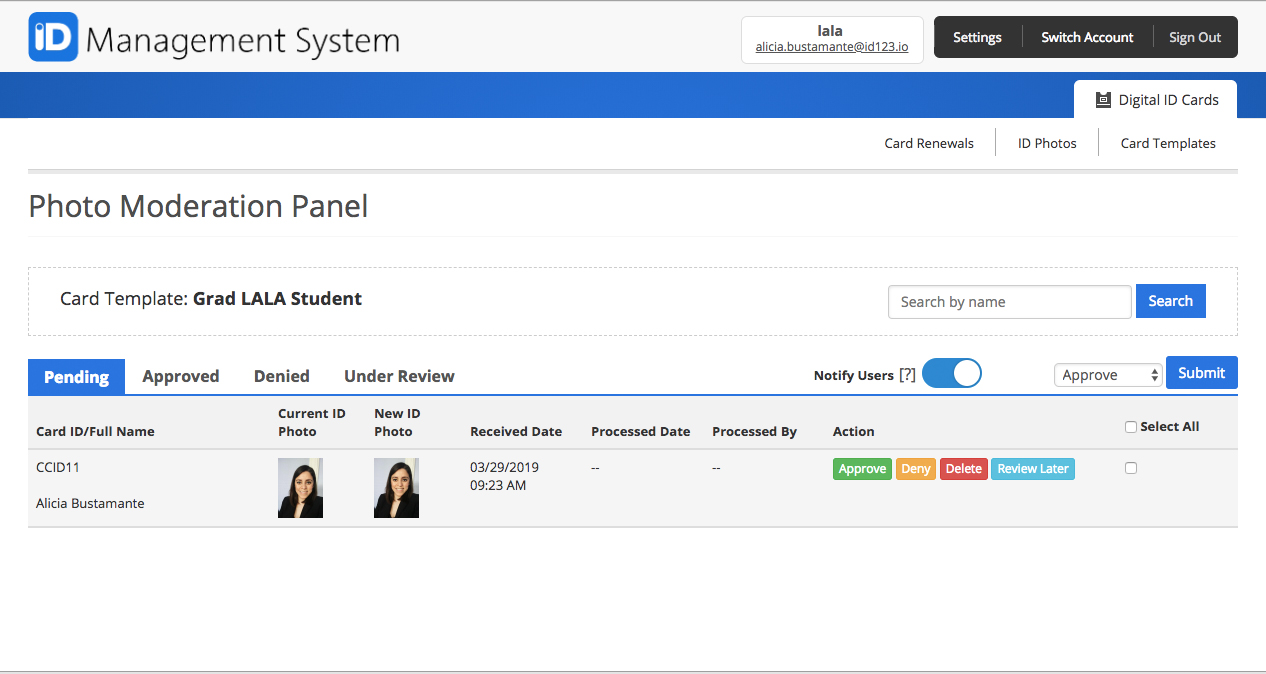The height and width of the screenshot is (674, 1266).
Task: Click the Submit button
Action: 1202,373
